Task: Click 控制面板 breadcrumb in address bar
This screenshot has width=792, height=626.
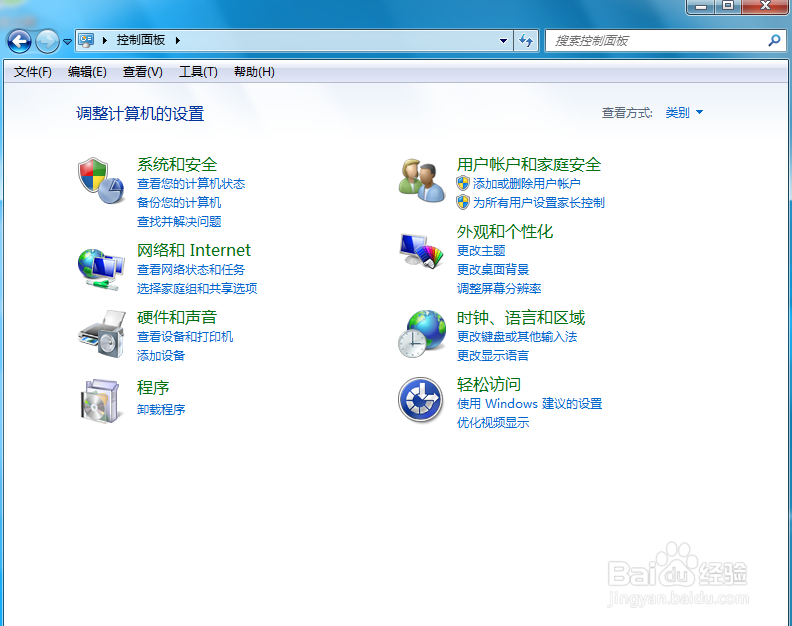Action: tap(140, 40)
